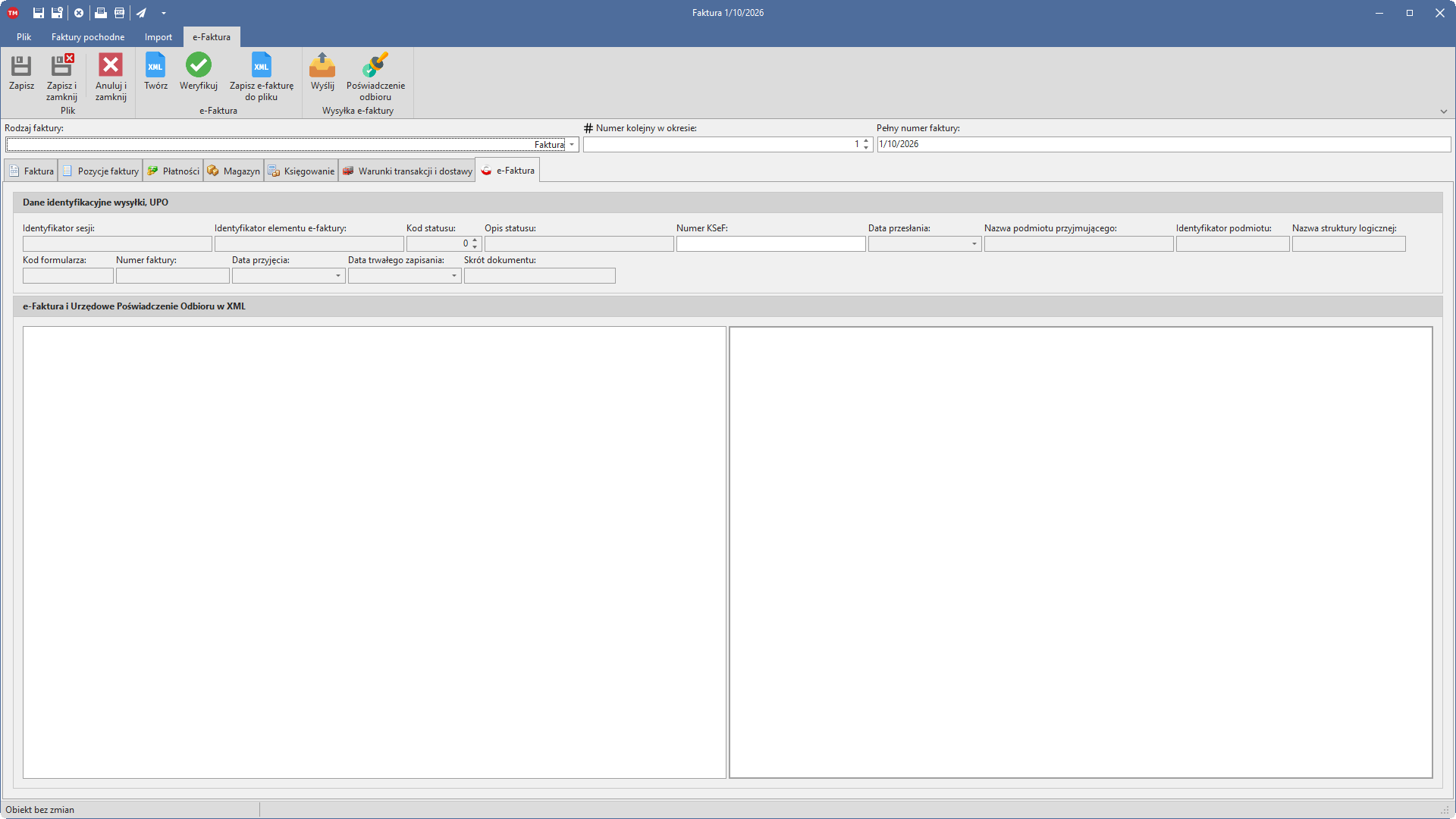Image resolution: width=1456 pixels, height=819 pixels.
Task: Send e-invoice with Wyślij
Action: [322, 73]
